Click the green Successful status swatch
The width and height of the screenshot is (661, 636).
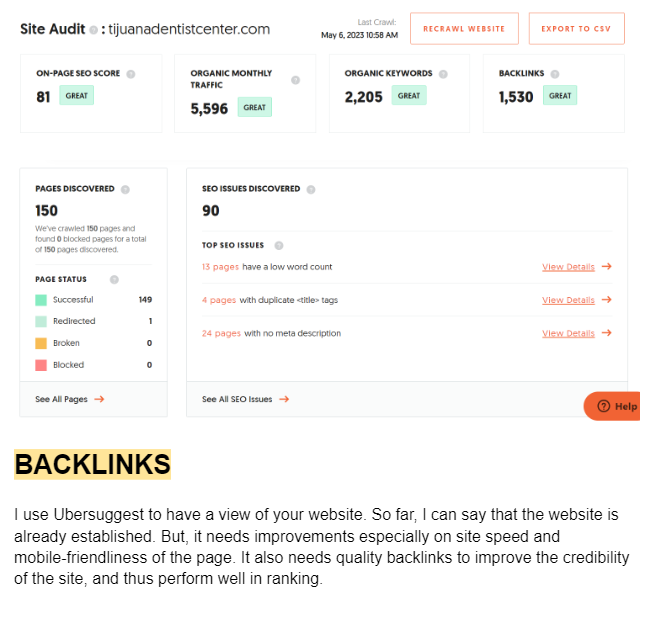click(x=41, y=300)
